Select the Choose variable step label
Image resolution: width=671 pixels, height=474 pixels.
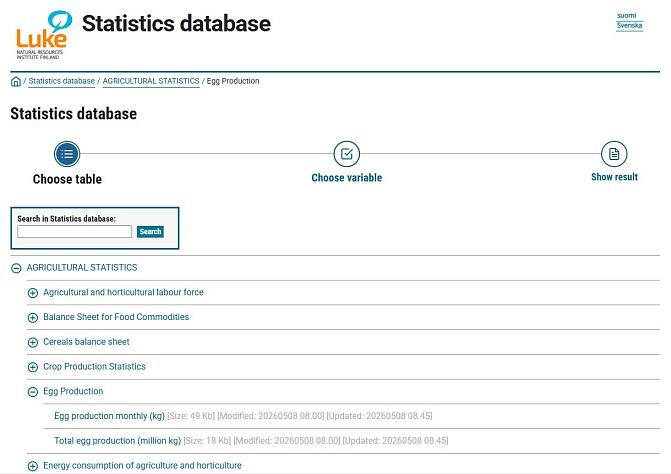pos(347,178)
